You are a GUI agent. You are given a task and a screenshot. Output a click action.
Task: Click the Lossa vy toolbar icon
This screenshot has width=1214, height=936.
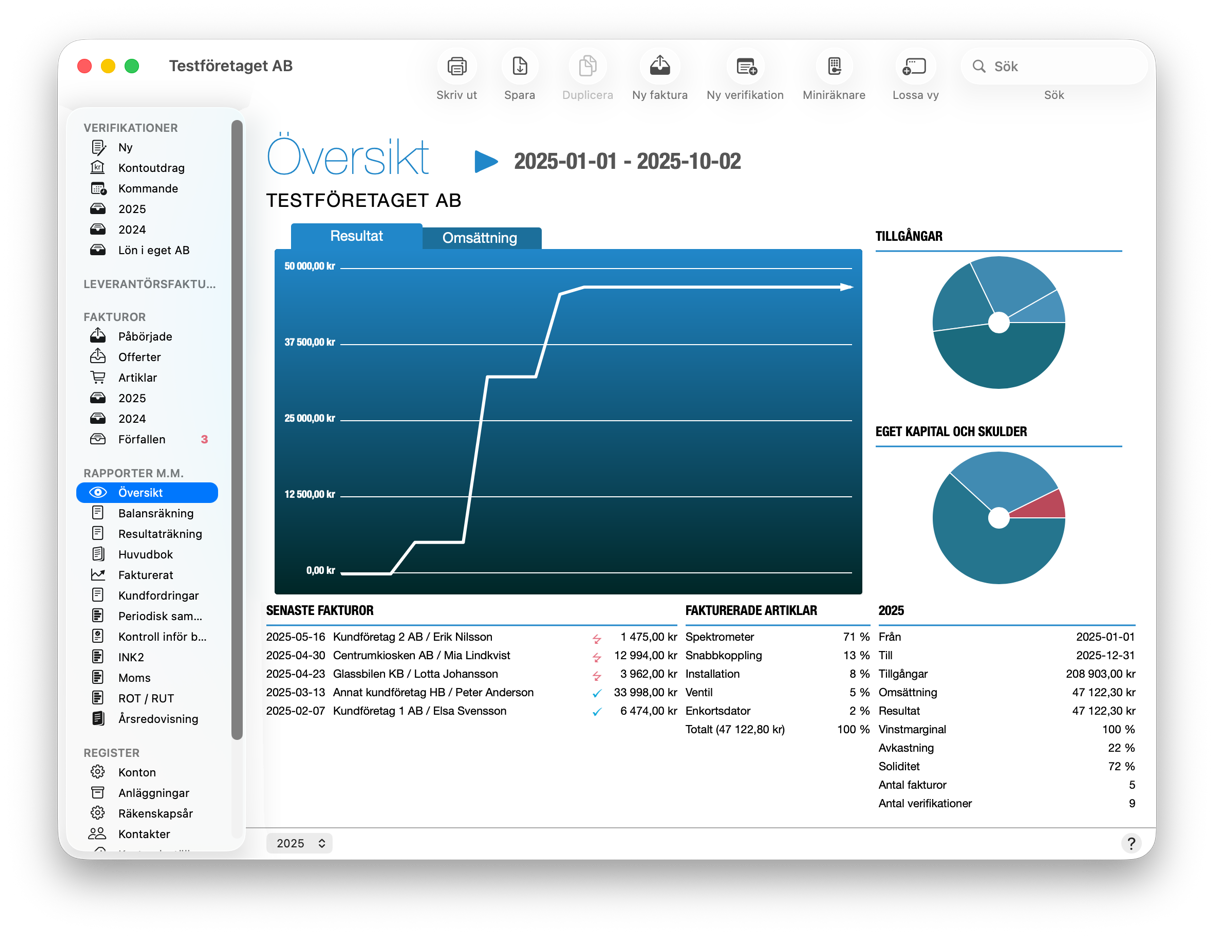(915, 67)
